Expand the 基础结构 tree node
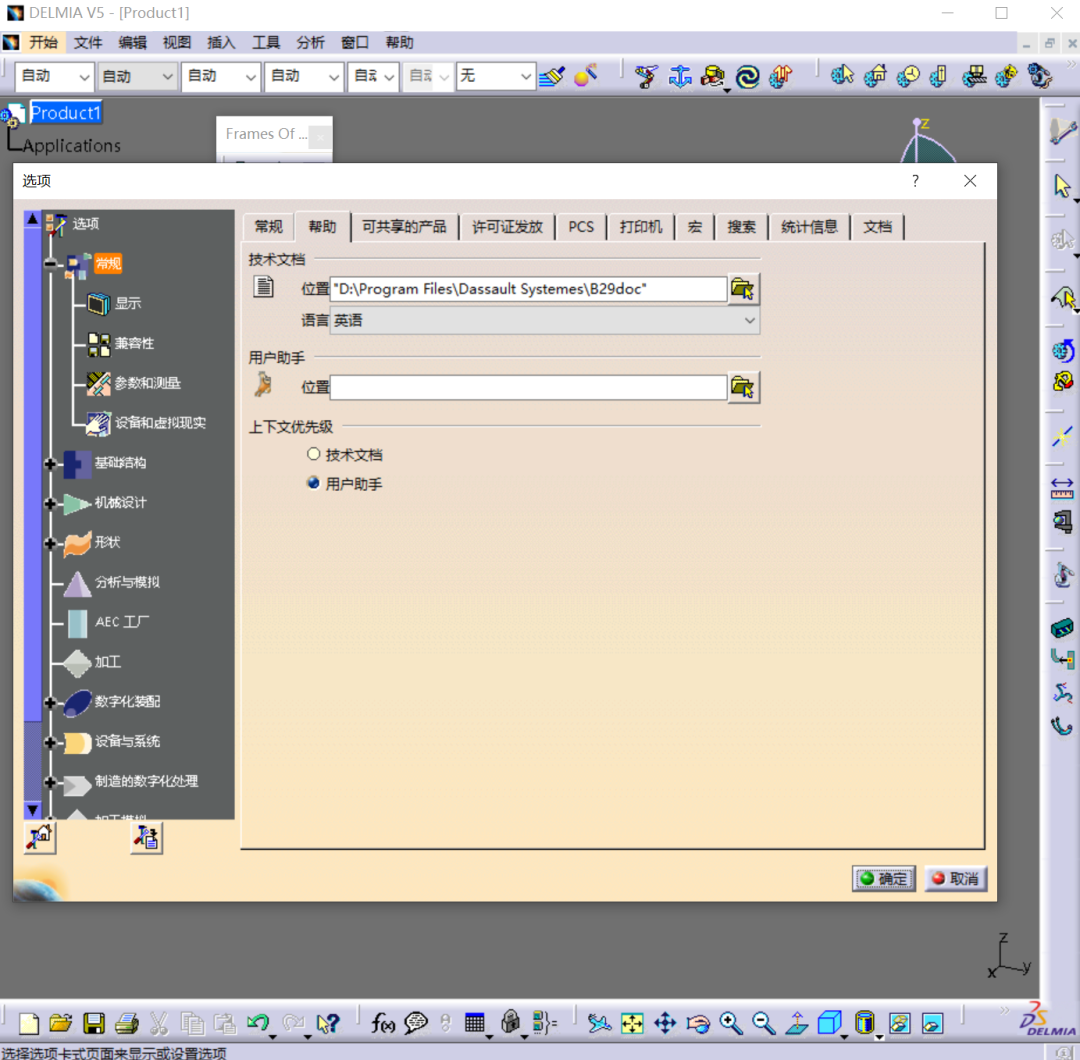 tap(50, 464)
